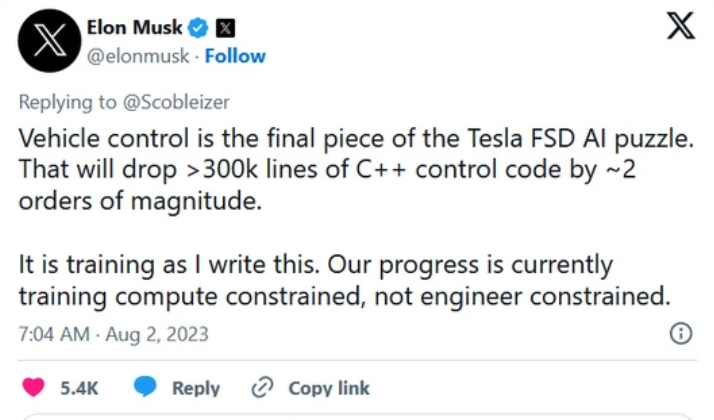Click the Reply label
Viewport: 714px width, 420px height.
click(196, 388)
